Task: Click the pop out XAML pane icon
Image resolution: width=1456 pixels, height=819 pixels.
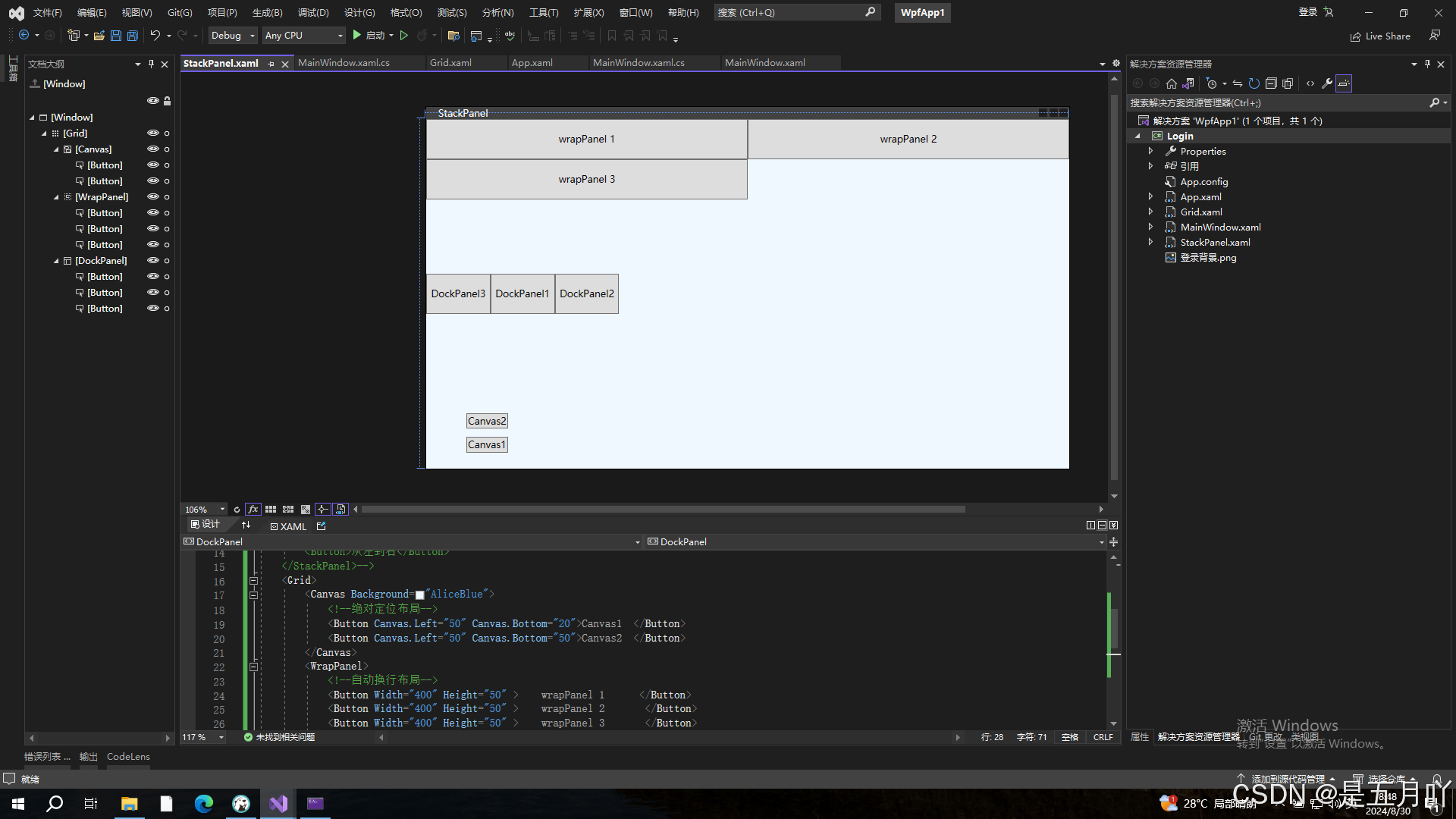Action: click(322, 526)
